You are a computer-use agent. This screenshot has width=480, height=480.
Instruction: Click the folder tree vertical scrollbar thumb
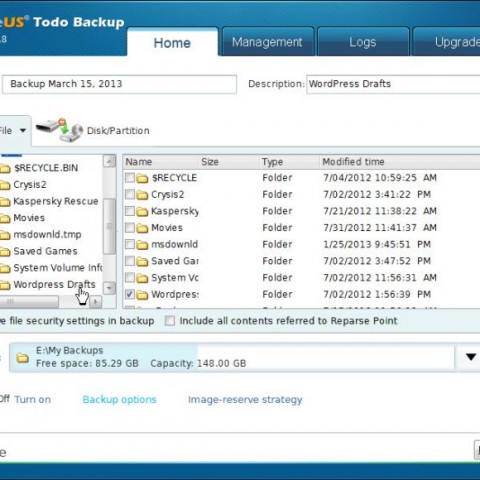[x=109, y=227]
